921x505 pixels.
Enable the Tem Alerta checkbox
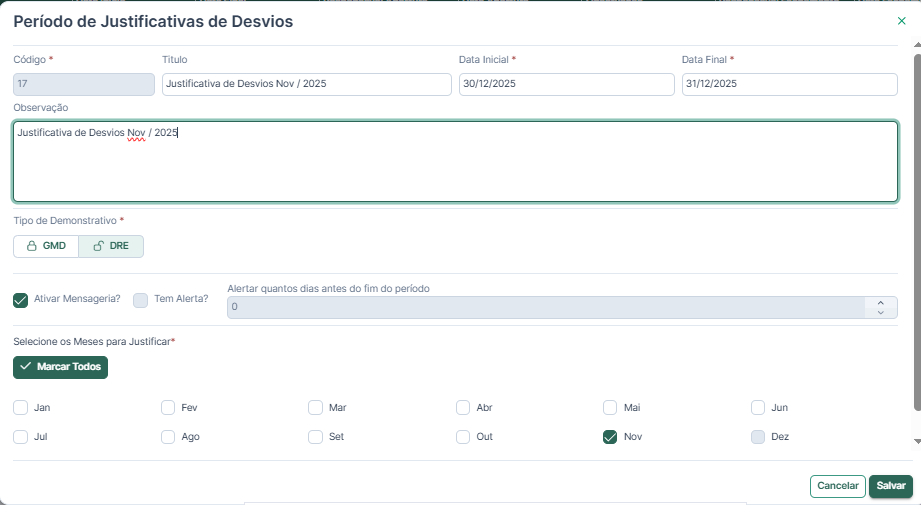click(x=141, y=299)
